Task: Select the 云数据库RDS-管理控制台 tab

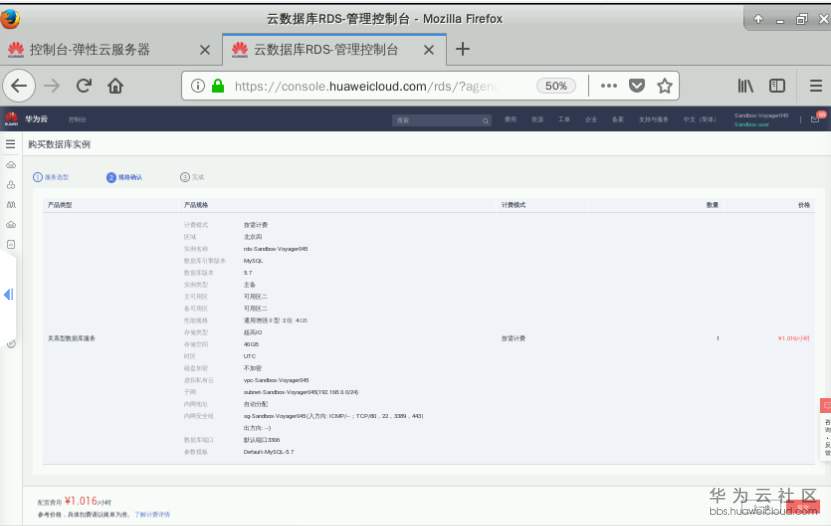Action: pyautogui.click(x=334, y=50)
